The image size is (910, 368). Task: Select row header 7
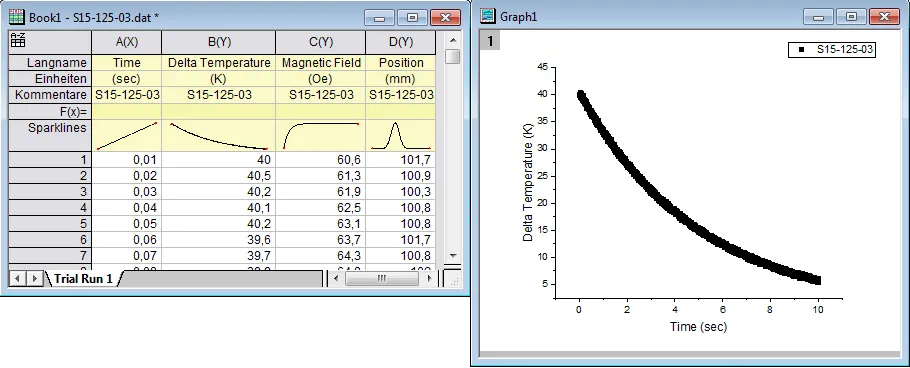tap(50, 255)
